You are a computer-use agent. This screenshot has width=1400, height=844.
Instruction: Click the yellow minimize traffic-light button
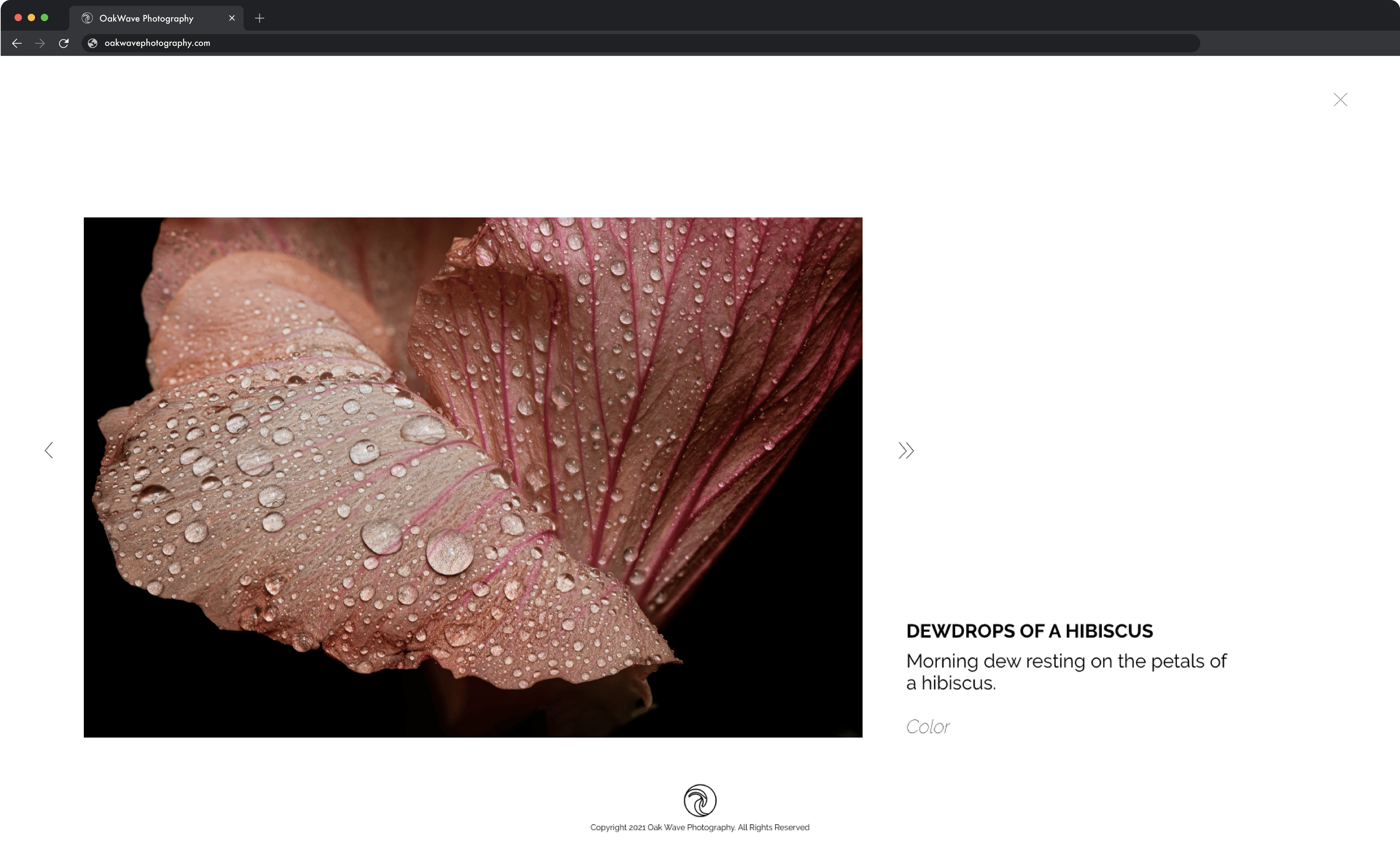[32, 18]
